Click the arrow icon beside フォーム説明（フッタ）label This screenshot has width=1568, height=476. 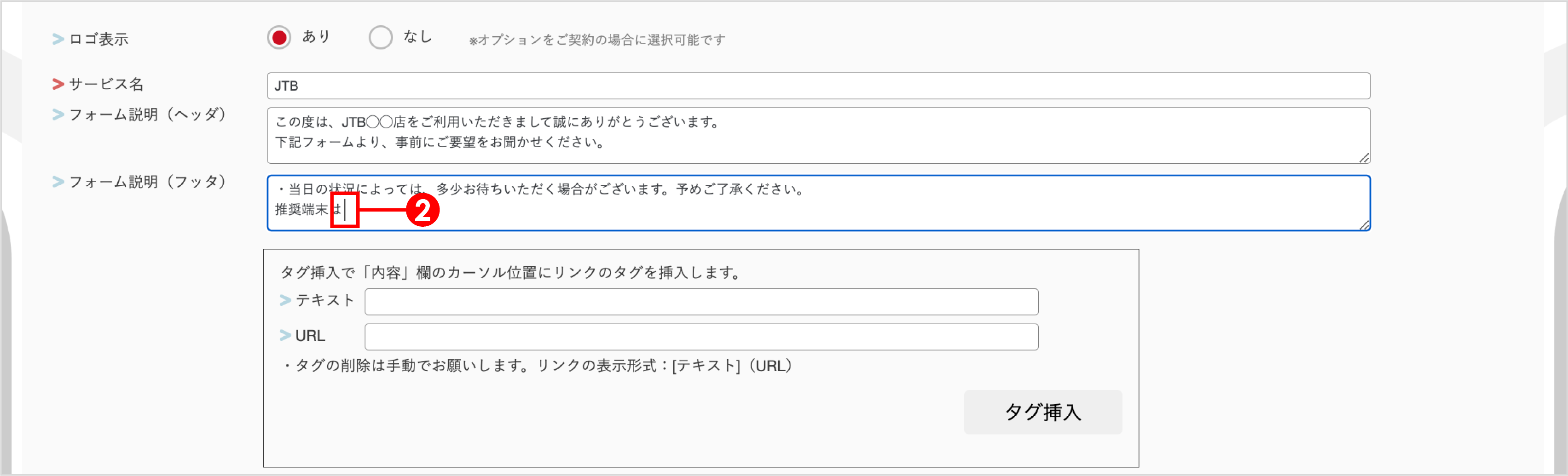[x=58, y=181]
